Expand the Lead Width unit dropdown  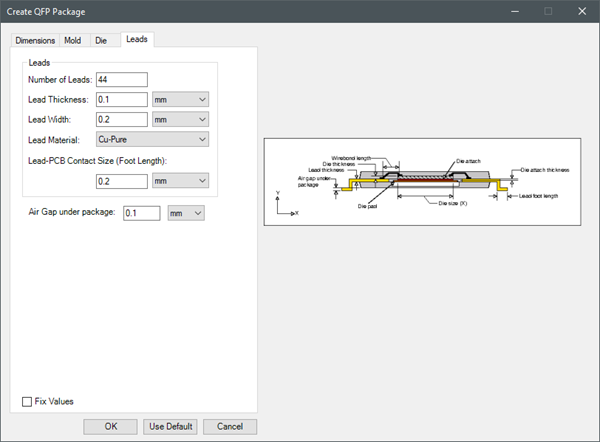tap(180, 120)
